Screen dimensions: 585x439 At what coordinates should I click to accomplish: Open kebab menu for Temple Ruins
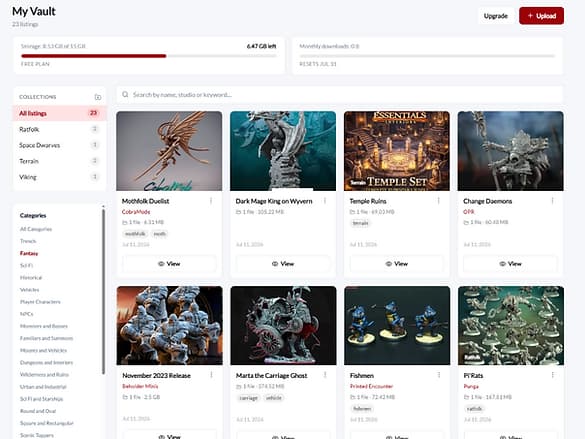[439, 201]
